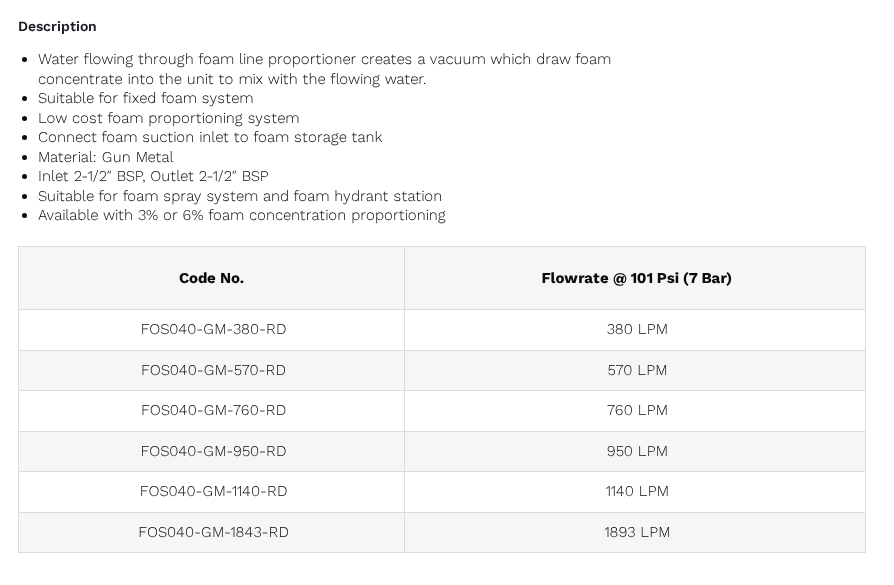Click the Flowrate @ 101 Psi header
Image resolution: width=894 pixels, height=585 pixels.
click(x=636, y=278)
